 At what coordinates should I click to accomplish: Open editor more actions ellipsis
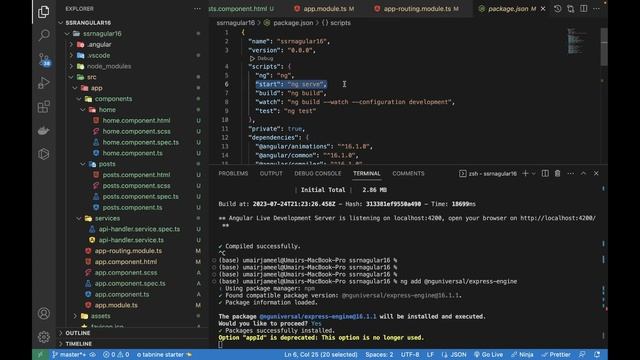[596, 9]
